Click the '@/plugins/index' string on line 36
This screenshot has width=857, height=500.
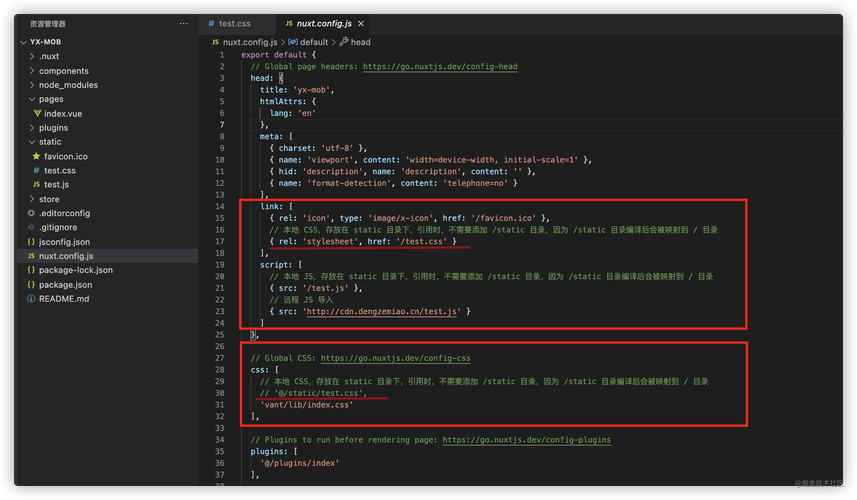(x=300, y=463)
